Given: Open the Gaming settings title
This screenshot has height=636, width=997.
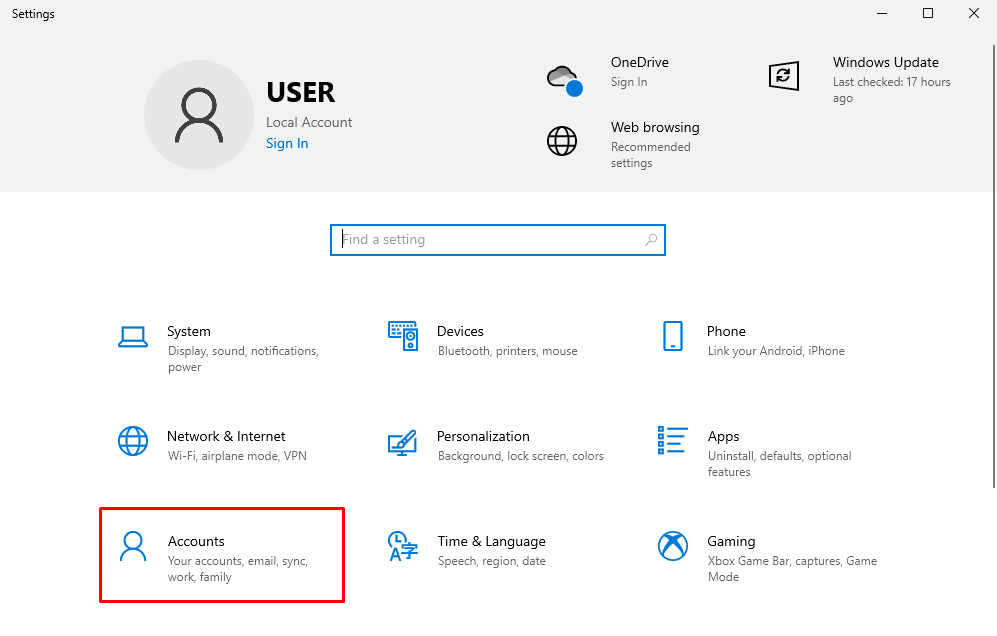Looking at the screenshot, I should 731,541.
